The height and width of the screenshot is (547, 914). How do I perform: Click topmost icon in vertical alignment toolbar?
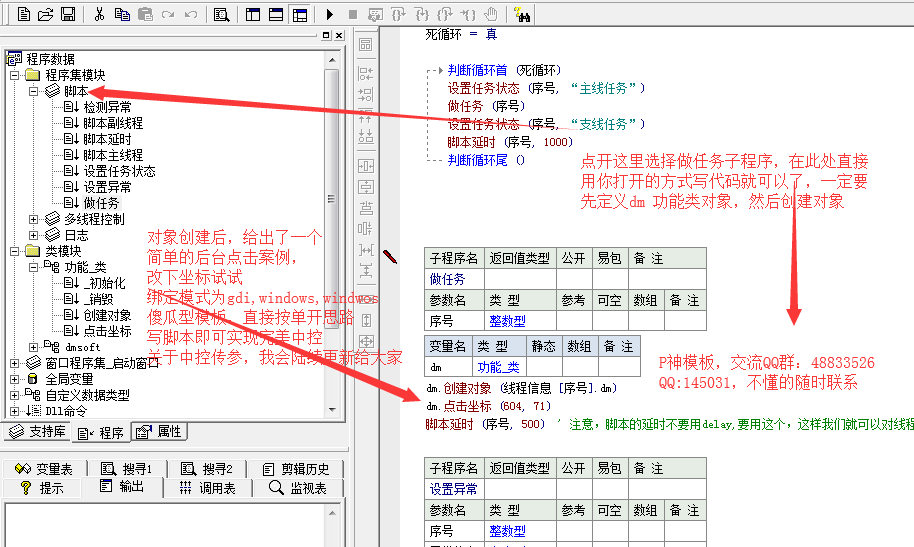(x=365, y=45)
